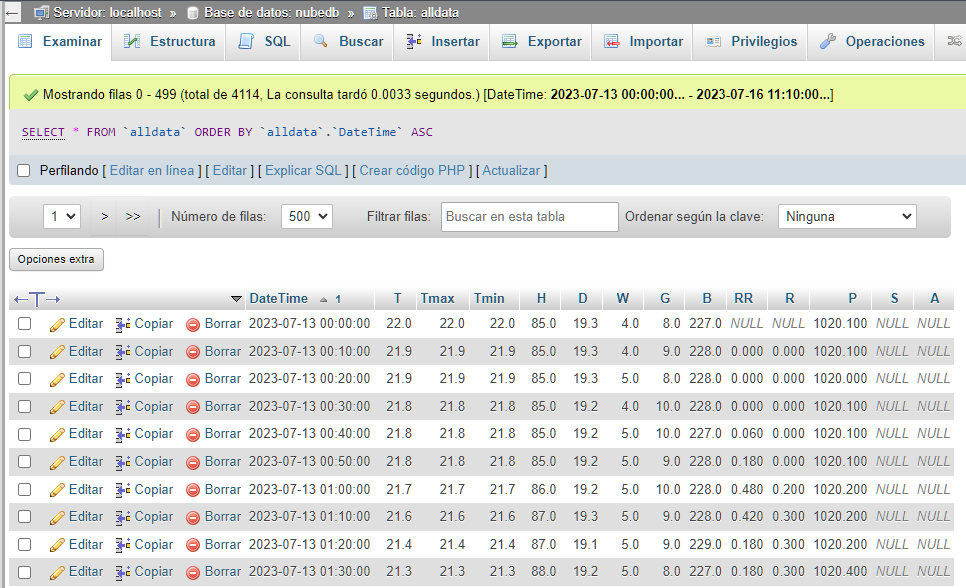
Task: Click the Buscar en esta tabla filter field
Action: (x=530, y=216)
